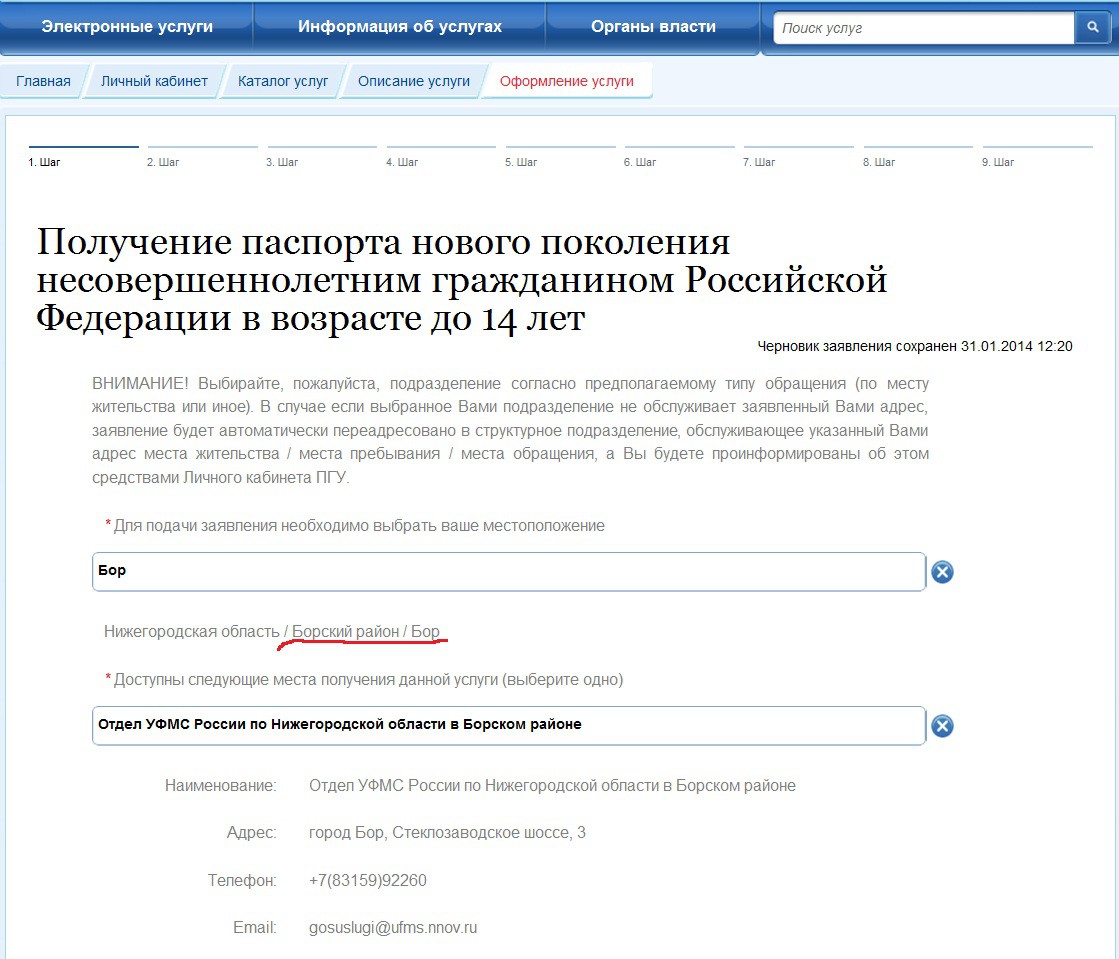Click label Доступны следующие места получения
Image resolution: width=1119 pixels, height=959 pixels.
tap(368, 680)
